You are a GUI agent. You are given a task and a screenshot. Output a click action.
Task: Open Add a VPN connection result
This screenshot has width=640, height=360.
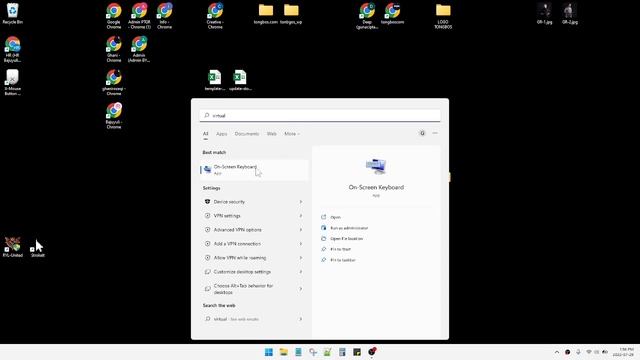click(237, 244)
